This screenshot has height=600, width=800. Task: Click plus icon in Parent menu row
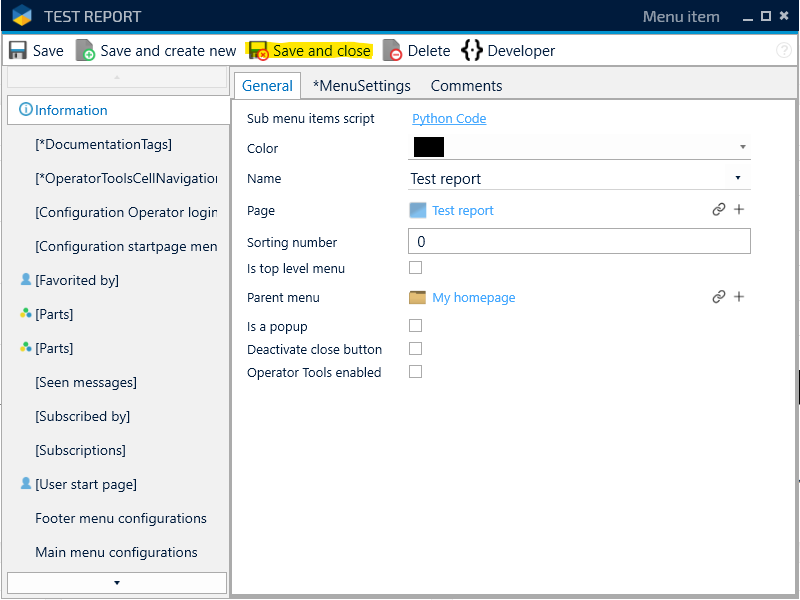point(740,297)
